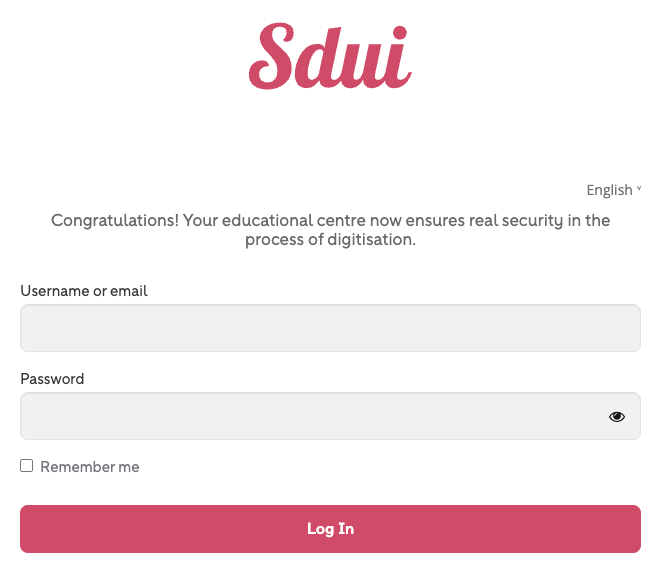The image size is (660, 574).
Task: Click the digitisation security notice text
Action: 330,230
